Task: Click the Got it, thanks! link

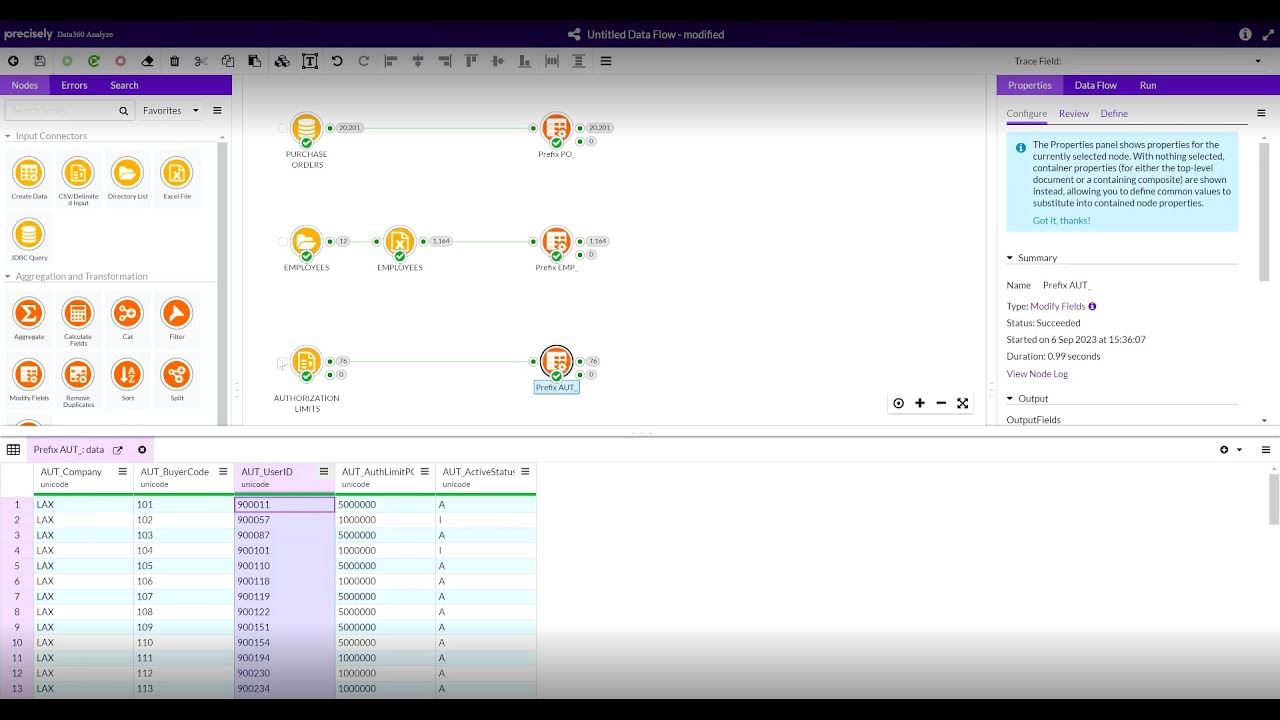Action: 1062,220
